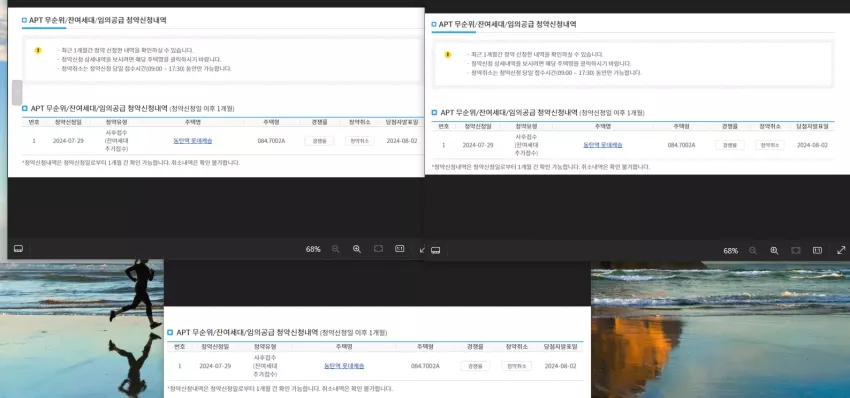
Task: Click the gray scroll handle in left window
Action: (x=17, y=92)
